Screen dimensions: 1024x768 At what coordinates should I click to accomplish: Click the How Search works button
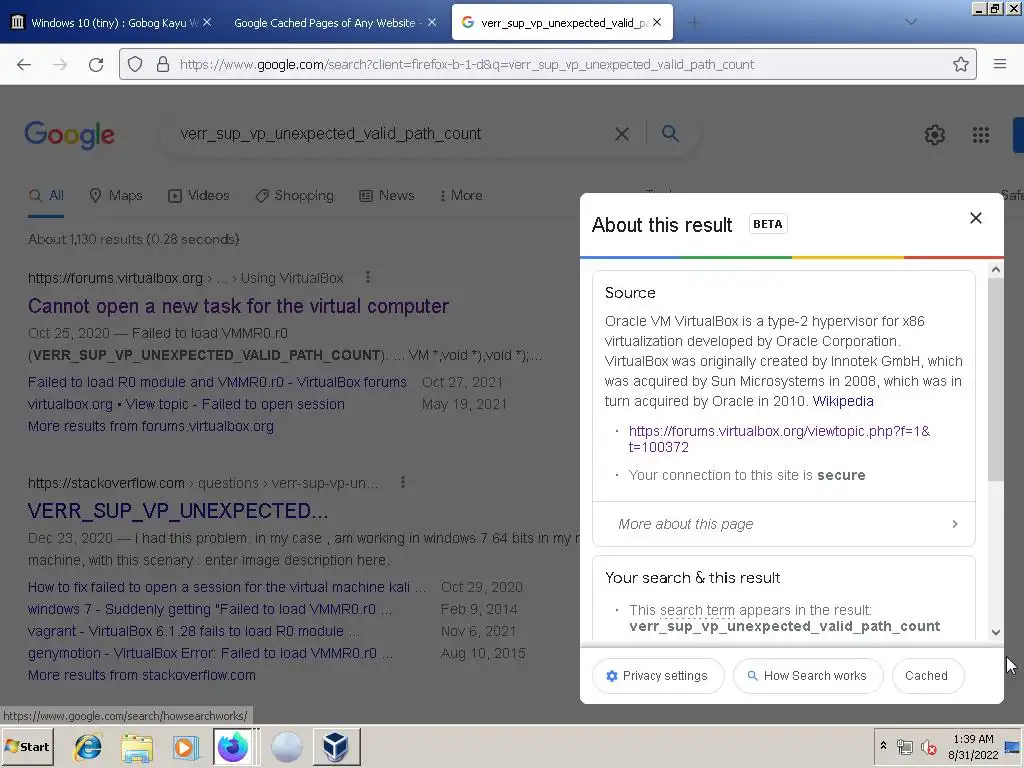tap(808, 676)
